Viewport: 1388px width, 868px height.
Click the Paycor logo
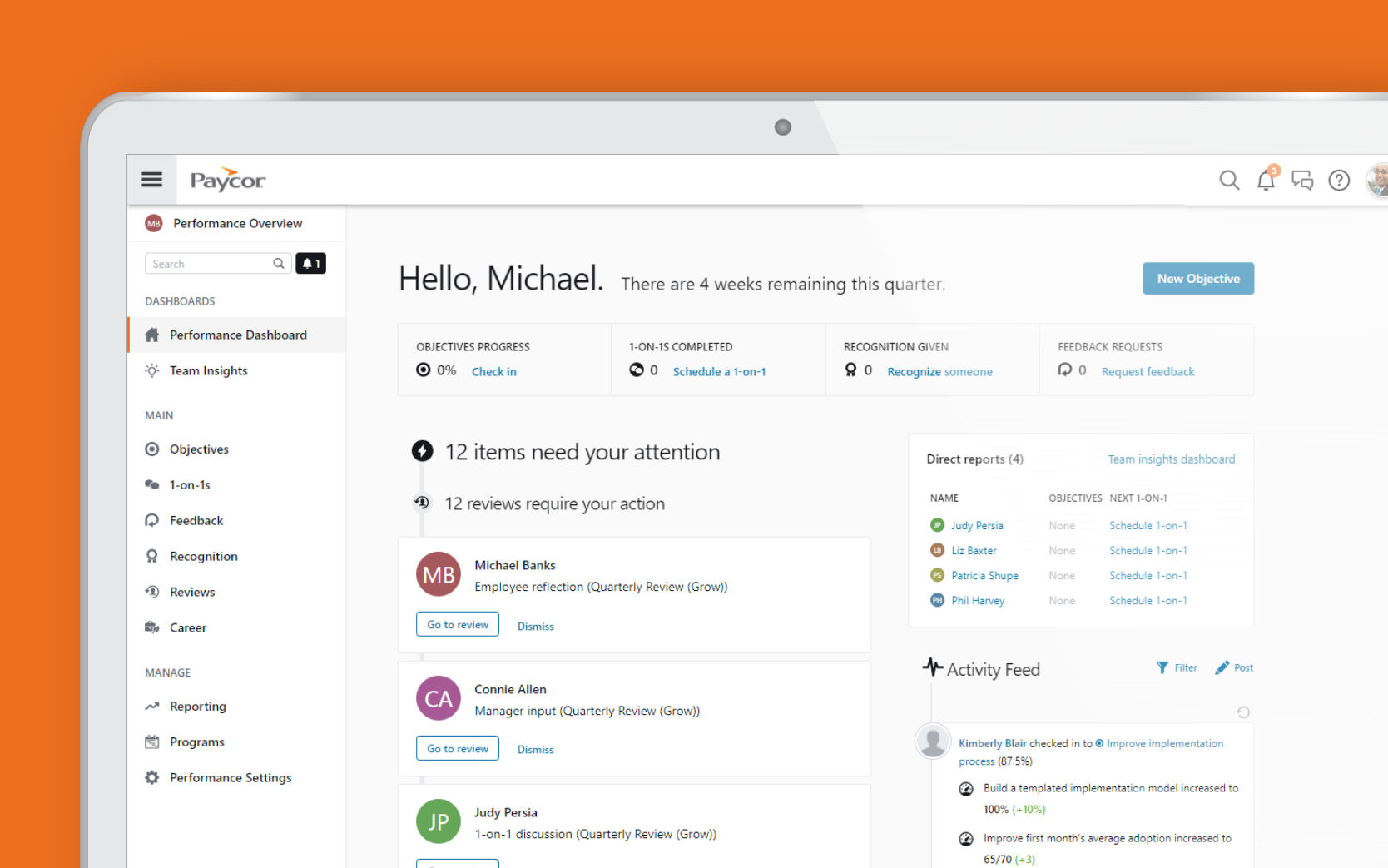click(228, 180)
